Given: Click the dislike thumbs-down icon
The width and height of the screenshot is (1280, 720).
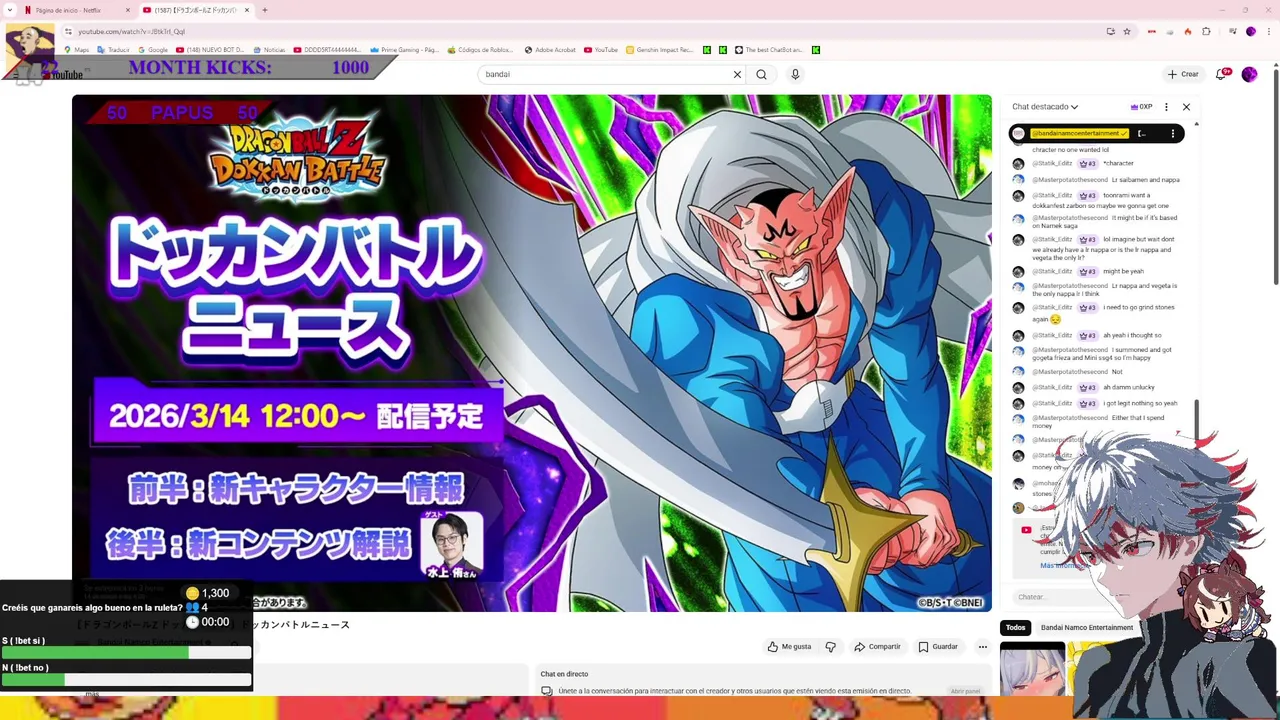Looking at the screenshot, I should click(830, 647).
